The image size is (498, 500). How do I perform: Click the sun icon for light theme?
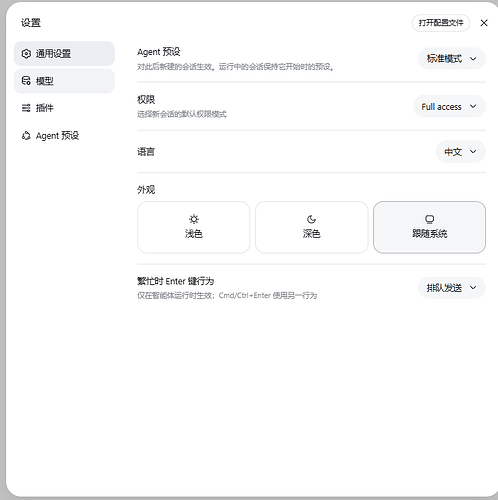click(x=194, y=219)
